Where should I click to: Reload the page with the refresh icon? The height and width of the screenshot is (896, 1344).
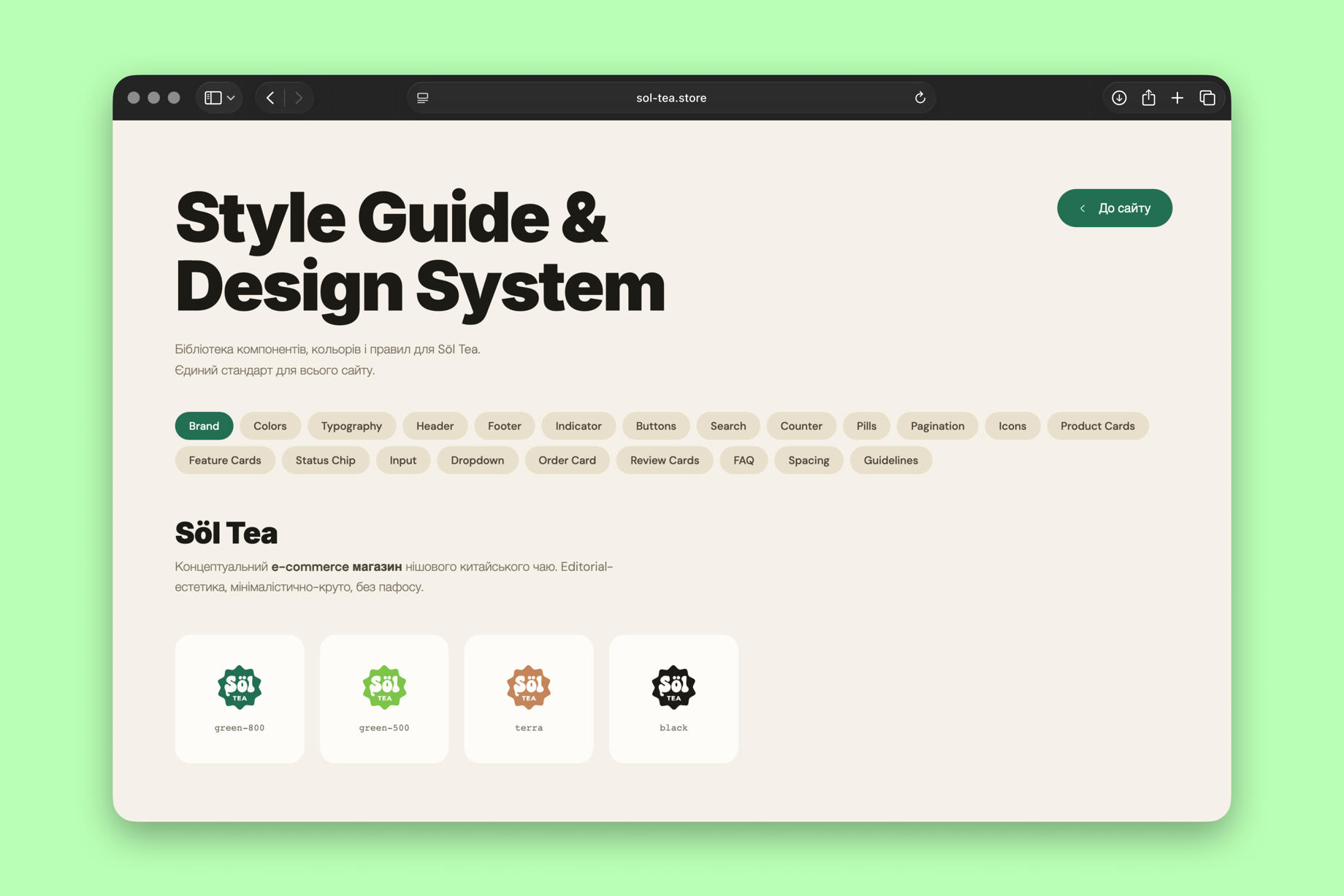pyautogui.click(x=920, y=98)
